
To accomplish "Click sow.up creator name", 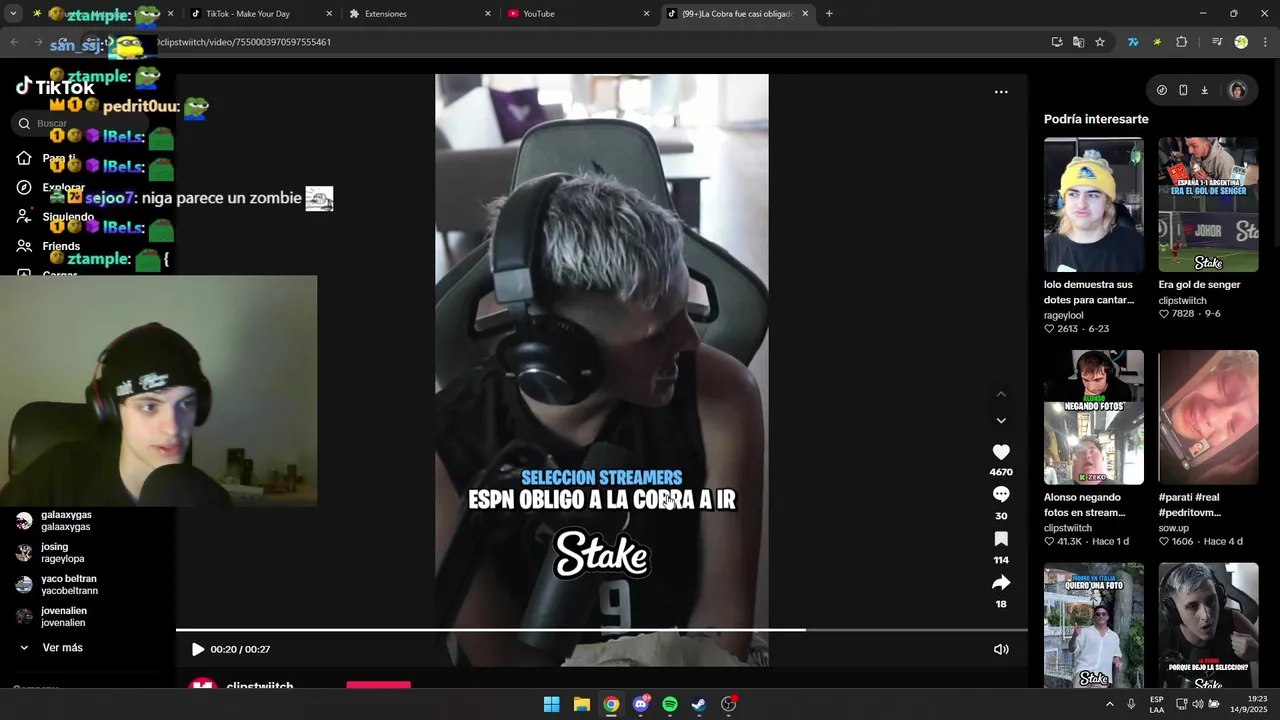I will click(x=1174, y=528).
